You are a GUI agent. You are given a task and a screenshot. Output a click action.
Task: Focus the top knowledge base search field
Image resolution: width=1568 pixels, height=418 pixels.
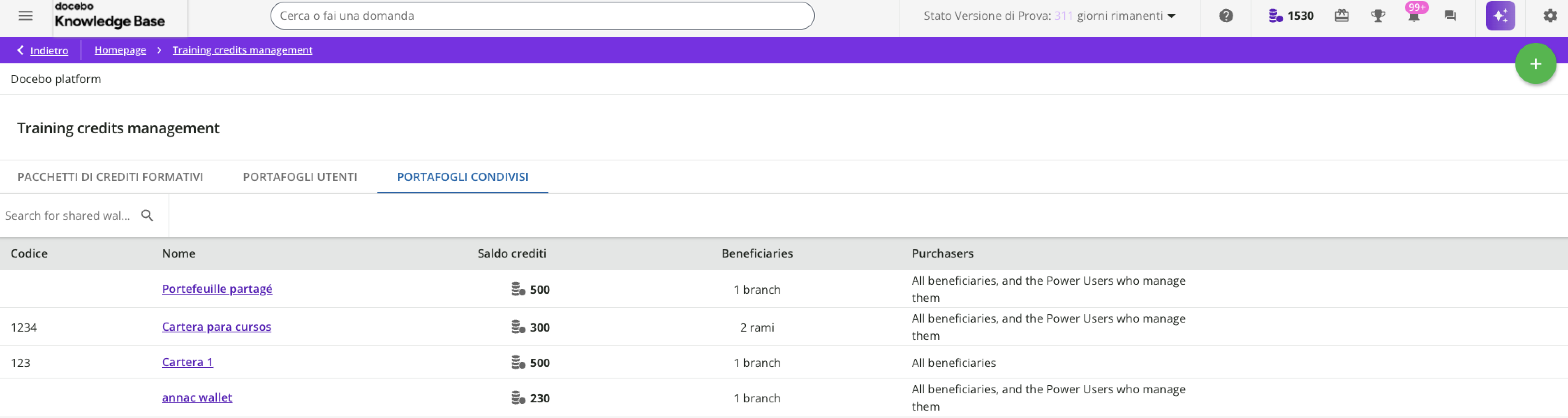point(542,16)
